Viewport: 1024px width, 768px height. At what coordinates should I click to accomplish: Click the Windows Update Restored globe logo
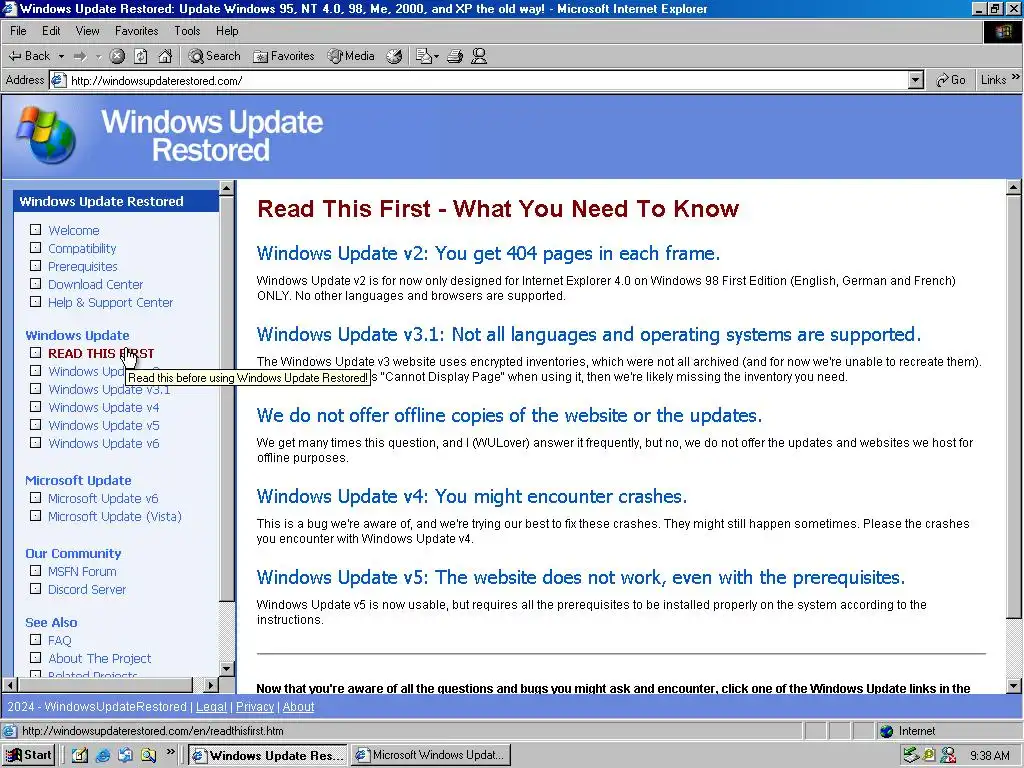coord(46,135)
